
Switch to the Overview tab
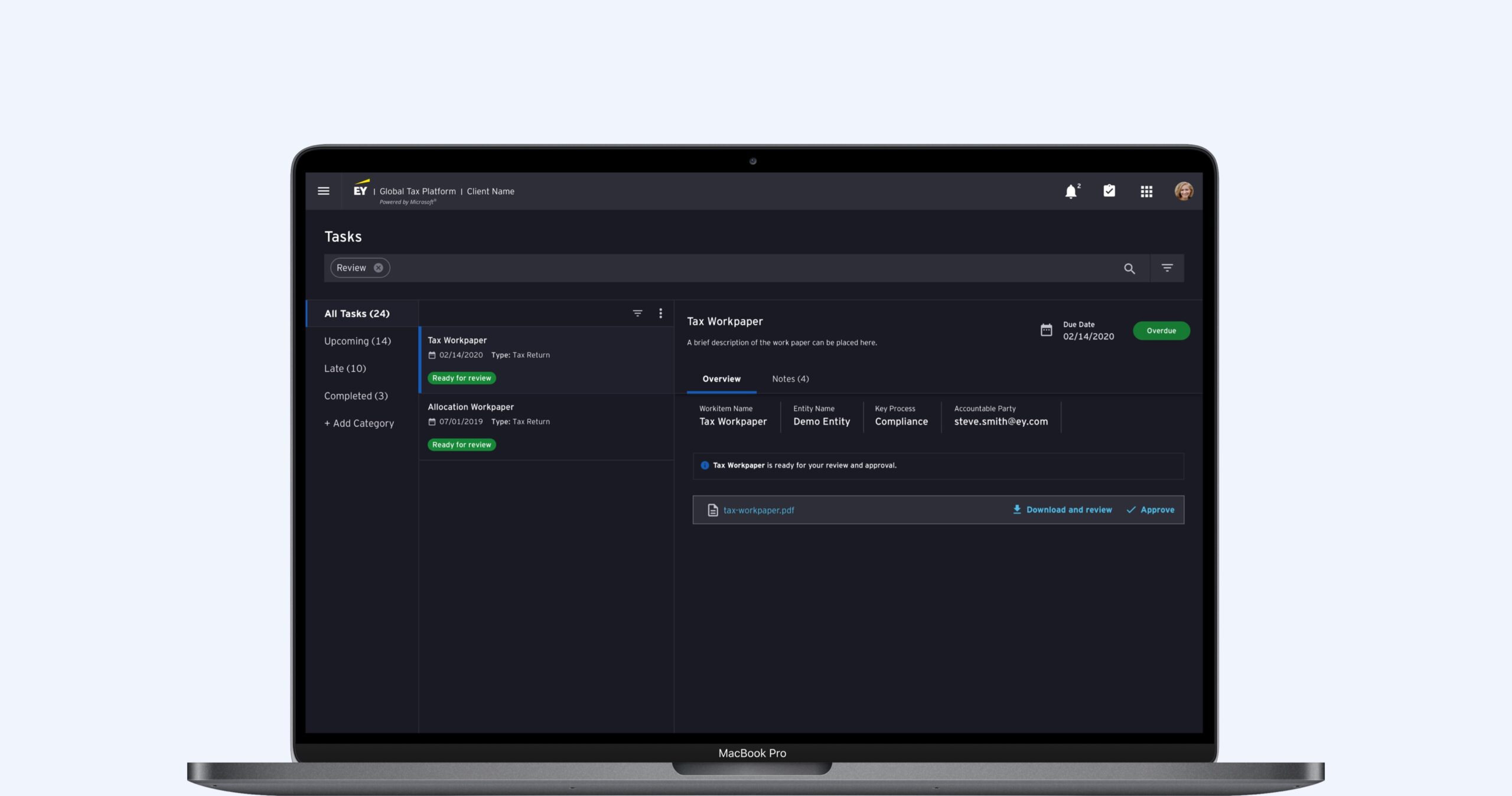721,379
